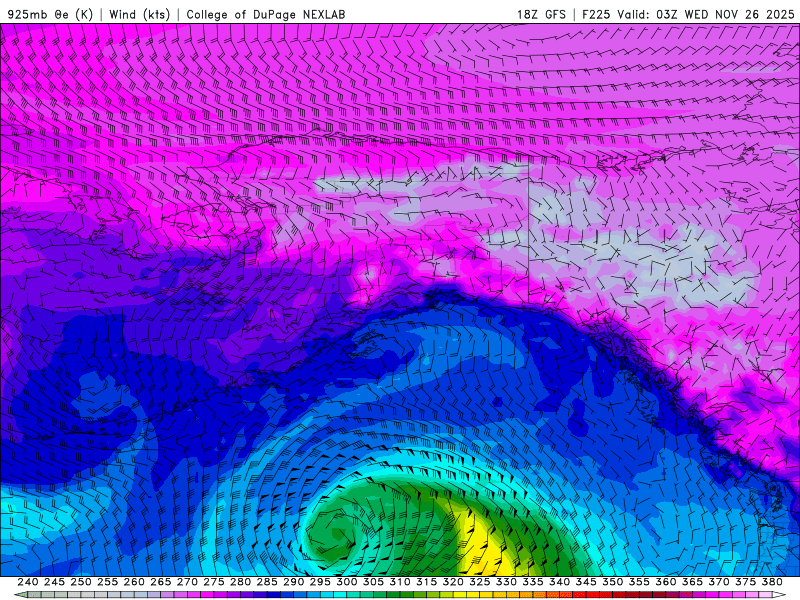The width and height of the screenshot is (800, 600).
Task: Click the 380 value on the color scale
Action: pos(772,582)
